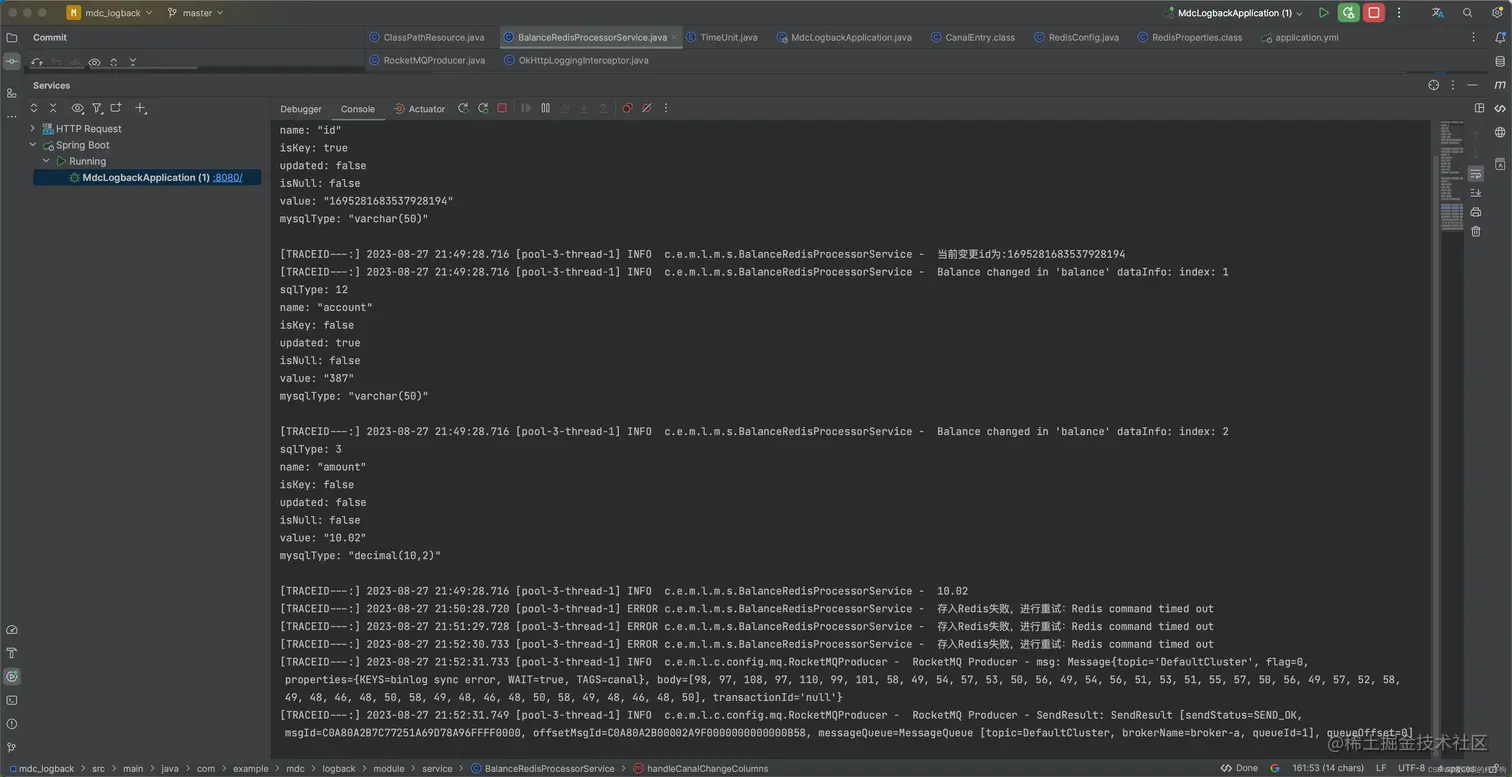Open the Git tool window icon

coord(12,746)
